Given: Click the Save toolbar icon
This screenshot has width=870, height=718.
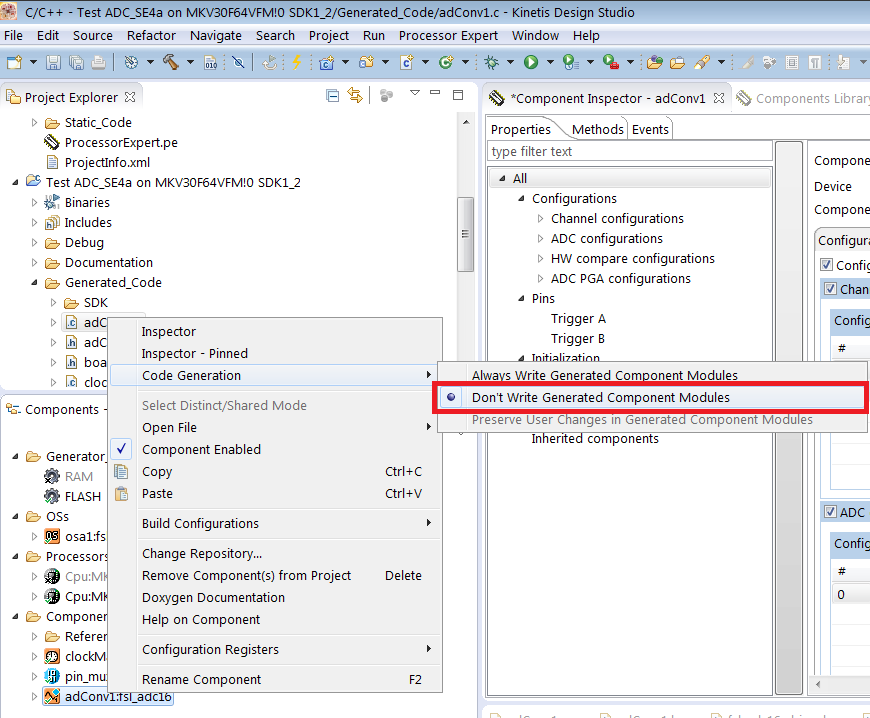Looking at the screenshot, I should [53, 62].
